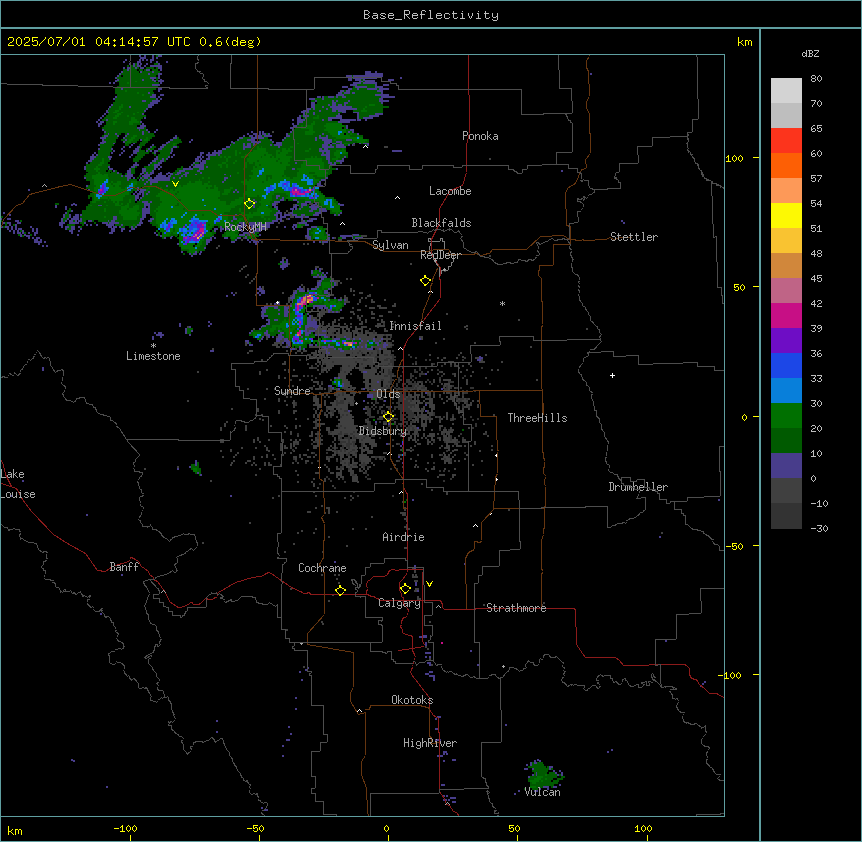
Task: Click the green radar echo above Vulcan
Action: pos(543,774)
